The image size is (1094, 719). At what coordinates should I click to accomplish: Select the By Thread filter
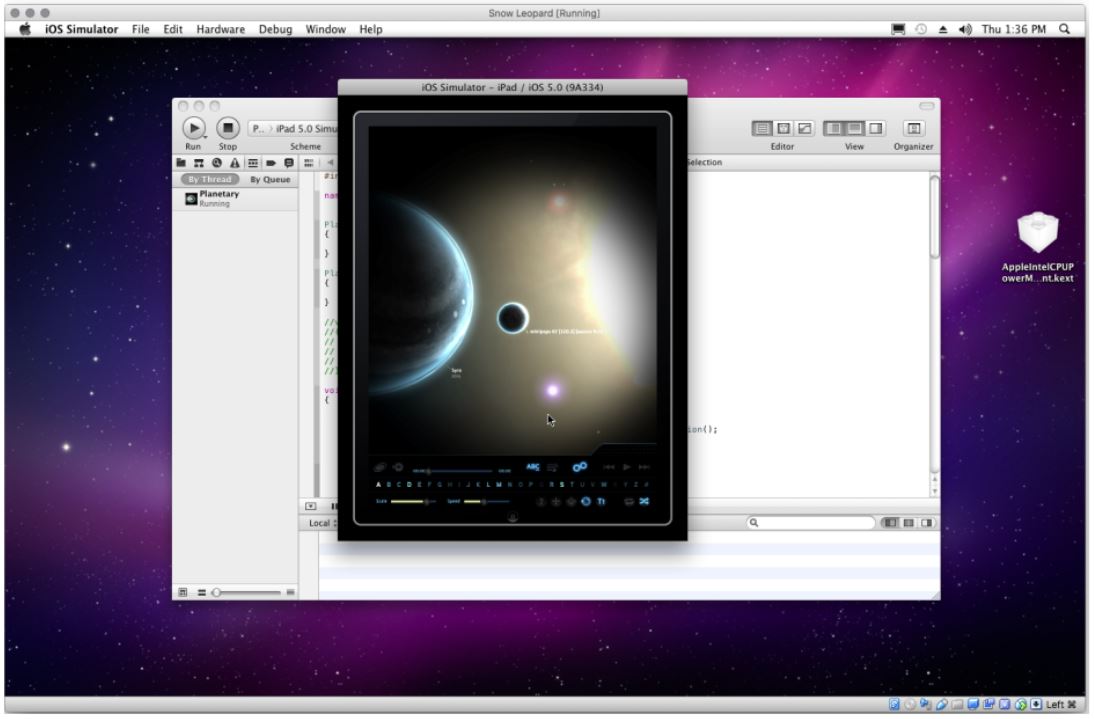point(209,180)
